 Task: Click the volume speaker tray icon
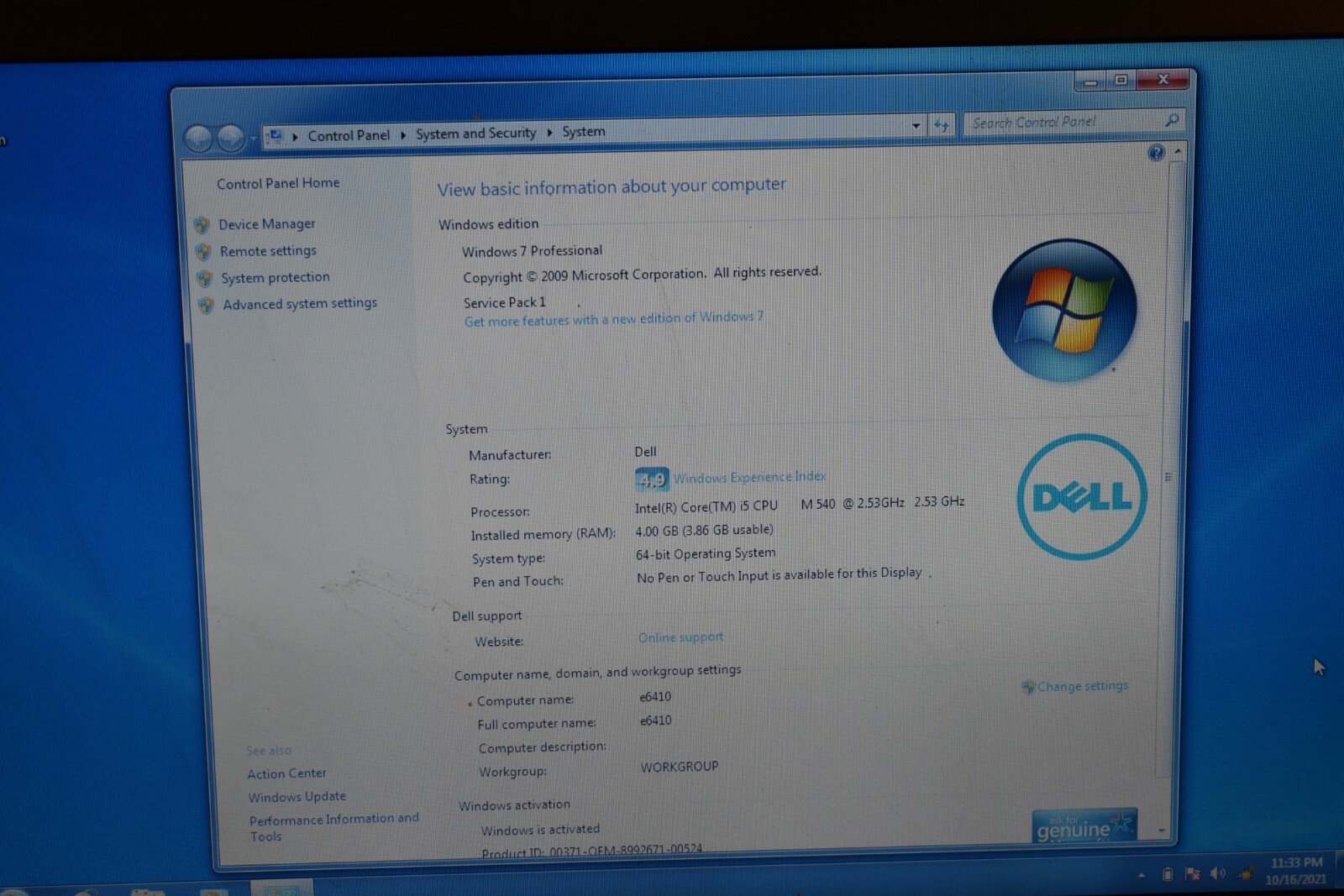coord(1218,874)
